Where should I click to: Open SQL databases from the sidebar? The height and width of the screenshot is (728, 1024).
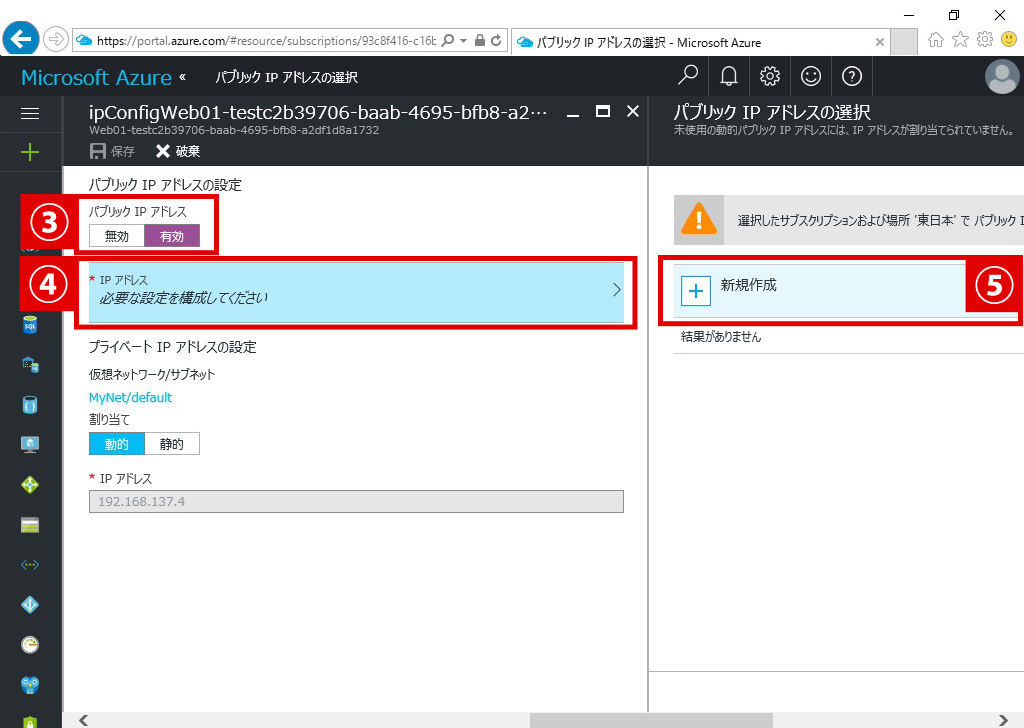pyautogui.click(x=30, y=324)
